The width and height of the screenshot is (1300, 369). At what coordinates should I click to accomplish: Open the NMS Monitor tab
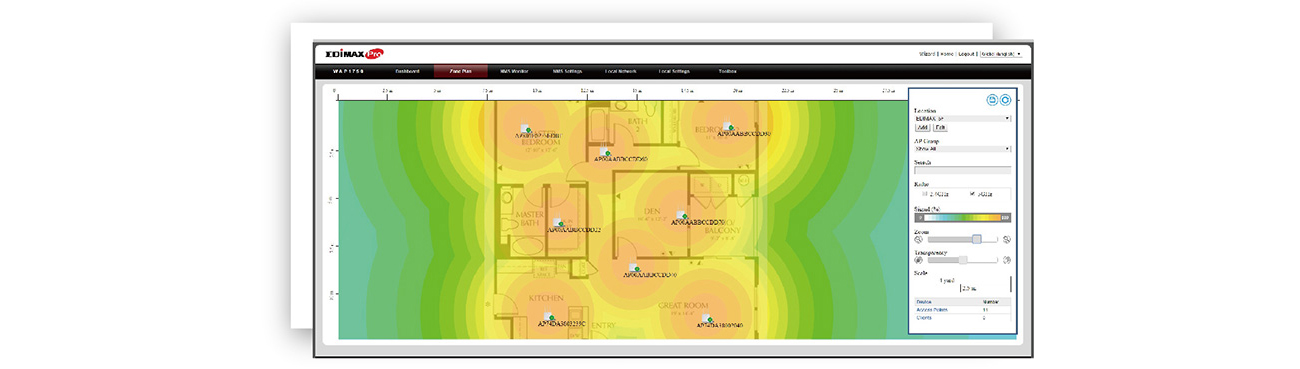513,72
